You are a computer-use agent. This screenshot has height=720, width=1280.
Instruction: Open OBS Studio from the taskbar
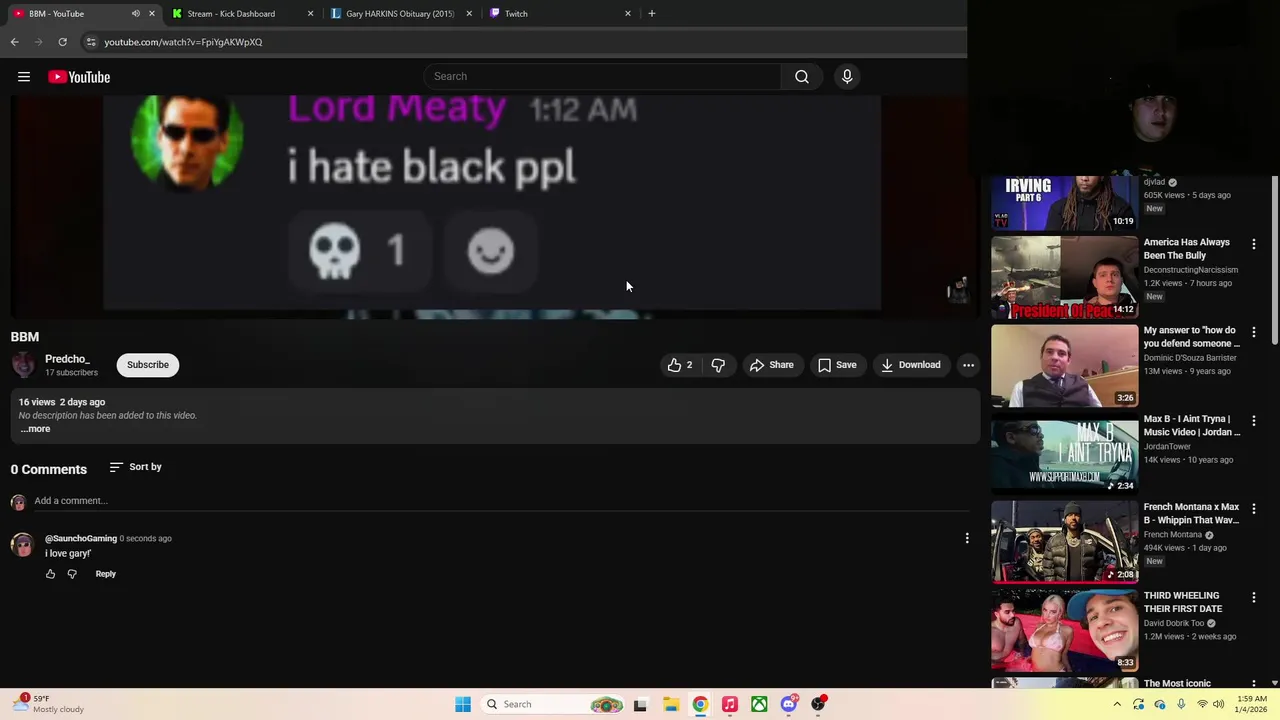coord(819,704)
